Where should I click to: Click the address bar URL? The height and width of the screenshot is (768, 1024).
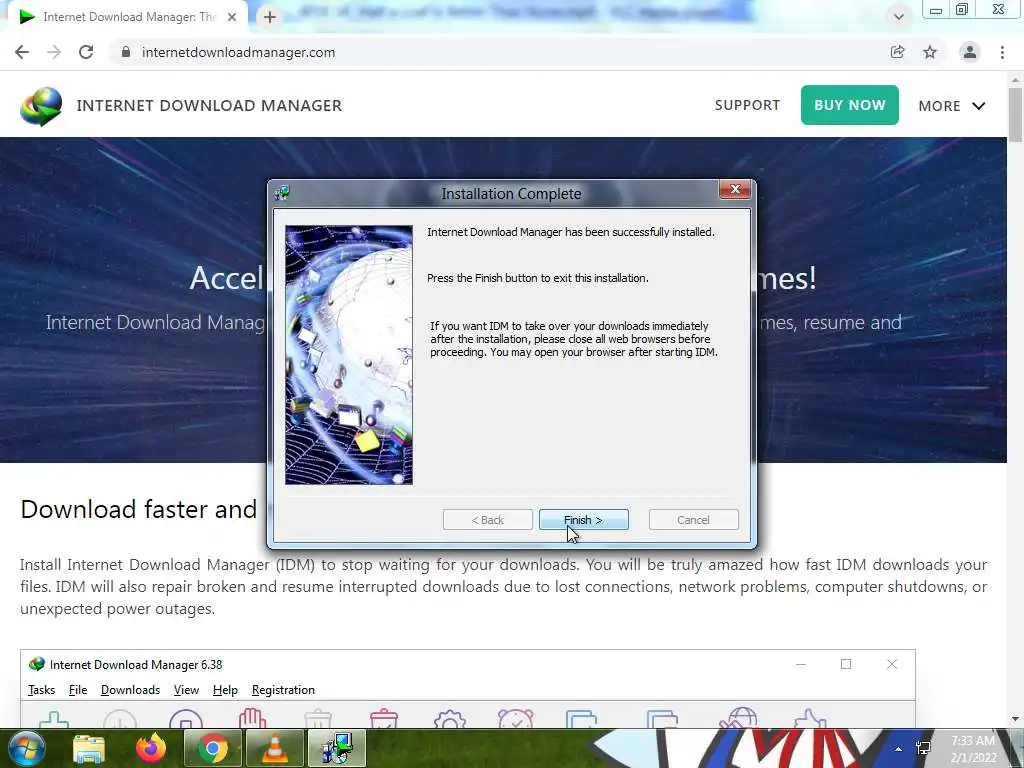pos(238,52)
